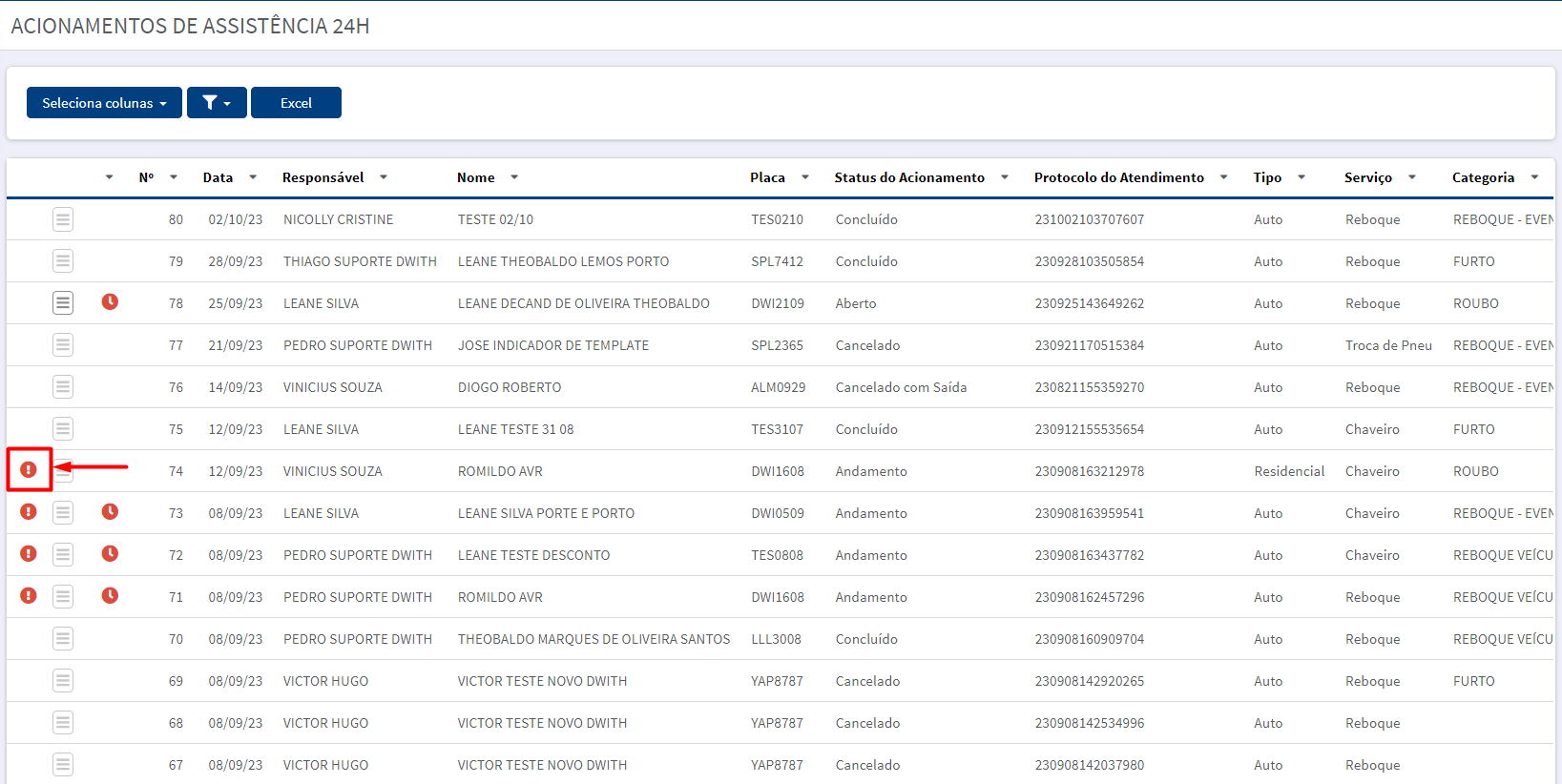This screenshot has height=784, width=1562.
Task: Open the funnel filter dropdown
Action: (217, 103)
